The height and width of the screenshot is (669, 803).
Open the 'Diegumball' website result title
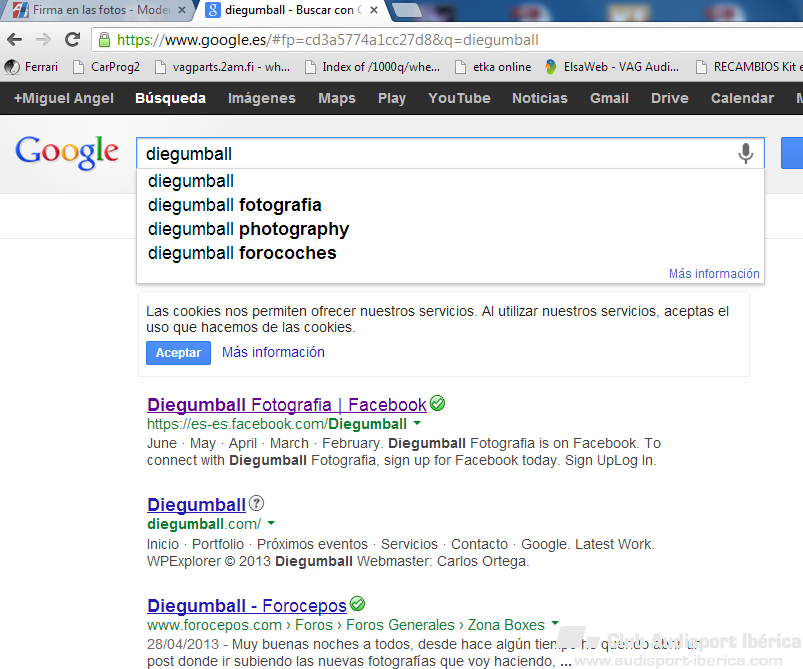click(196, 505)
